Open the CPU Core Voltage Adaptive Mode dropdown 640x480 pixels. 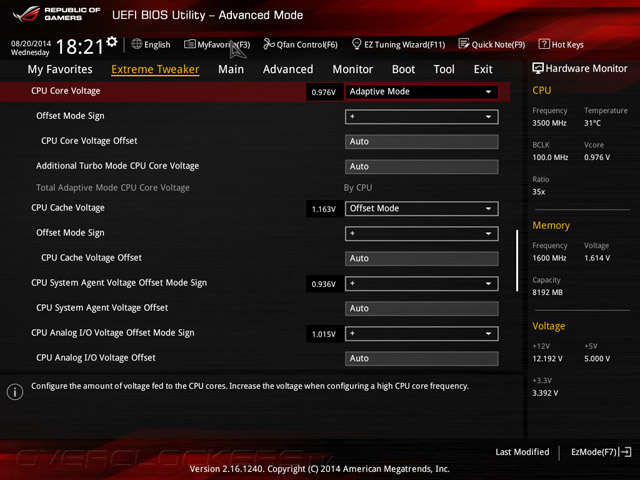tap(421, 92)
